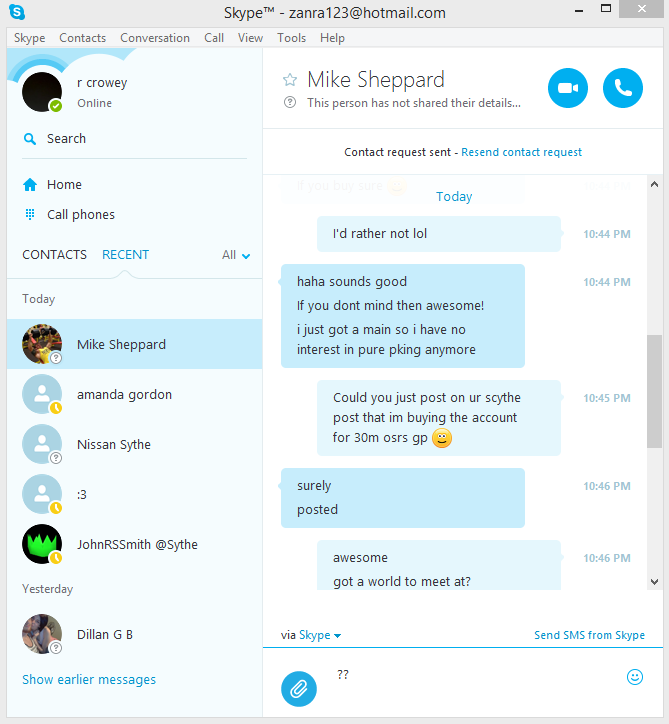The height and width of the screenshot is (724, 669).
Task: Toggle favorite star next to Mike Sheppard
Action: (290, 80)
